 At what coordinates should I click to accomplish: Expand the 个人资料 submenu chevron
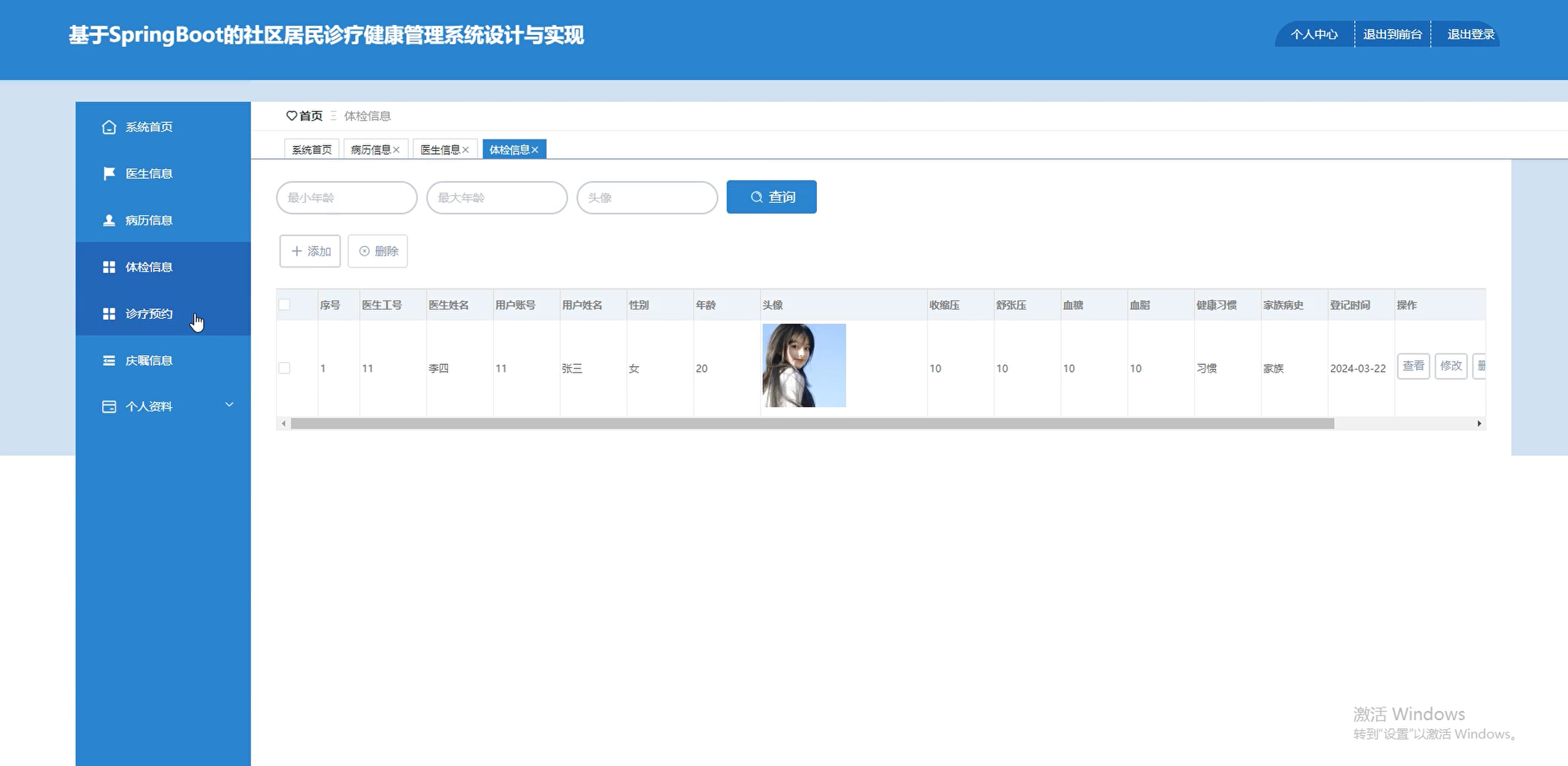point(230,405)
